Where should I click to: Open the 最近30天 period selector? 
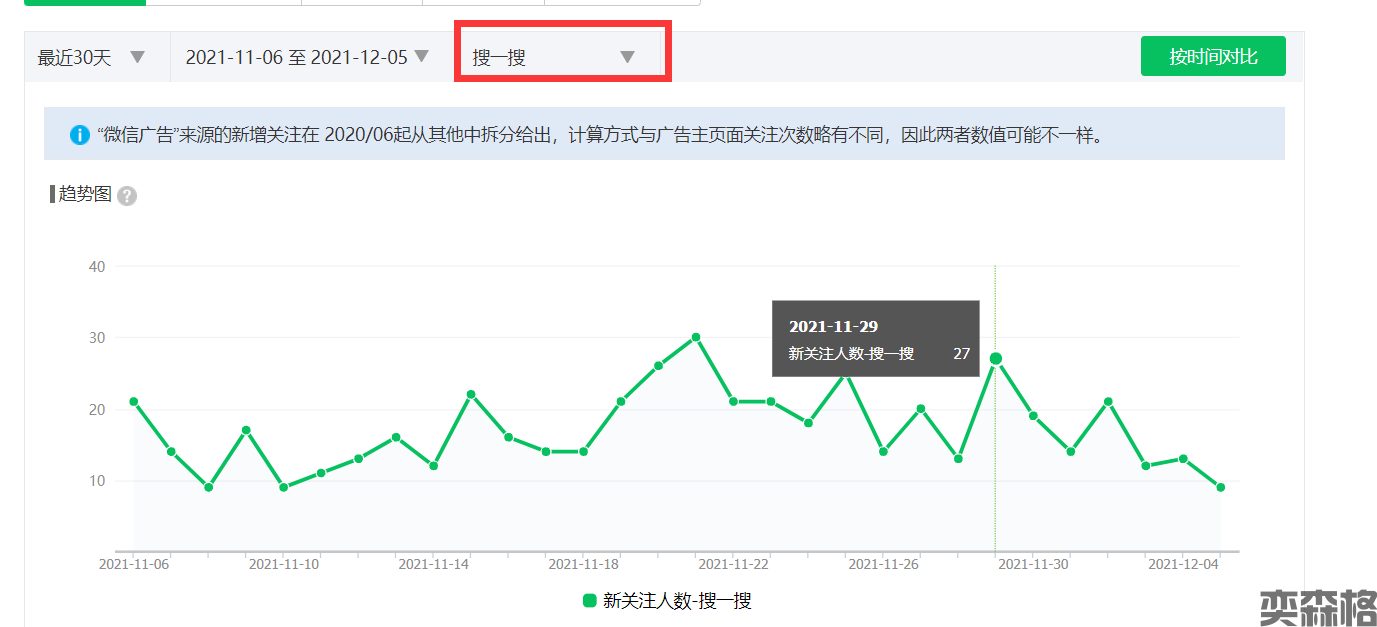coord(91,58)
